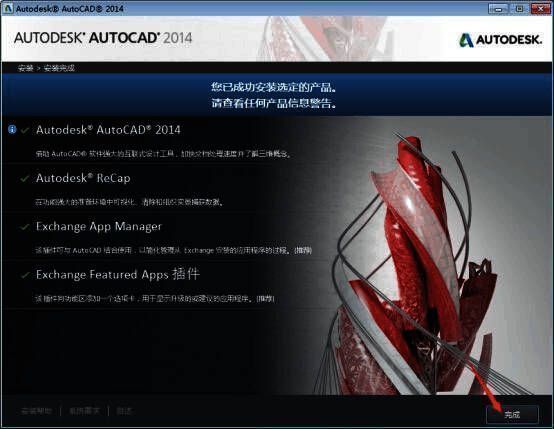Select the Exchange Featured Apps 插件 title
Image resolution: width=554 pixels, height=429 pixels.
[118, 275]
